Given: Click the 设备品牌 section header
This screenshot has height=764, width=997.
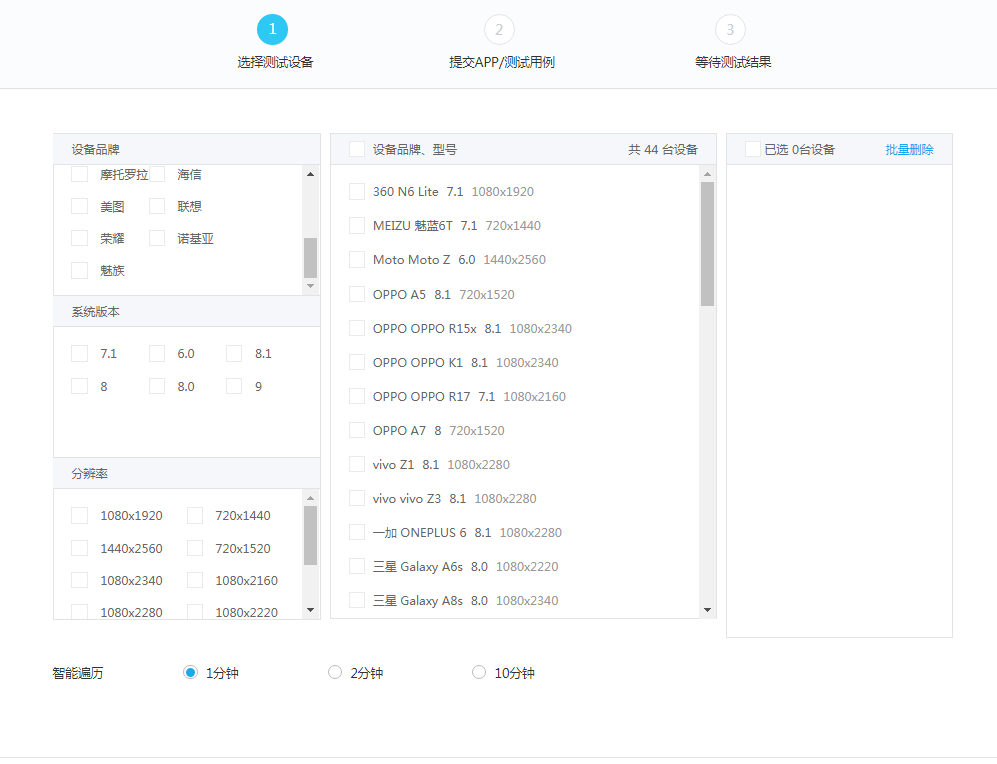Looking at the screenshot, I should [187, 149].
